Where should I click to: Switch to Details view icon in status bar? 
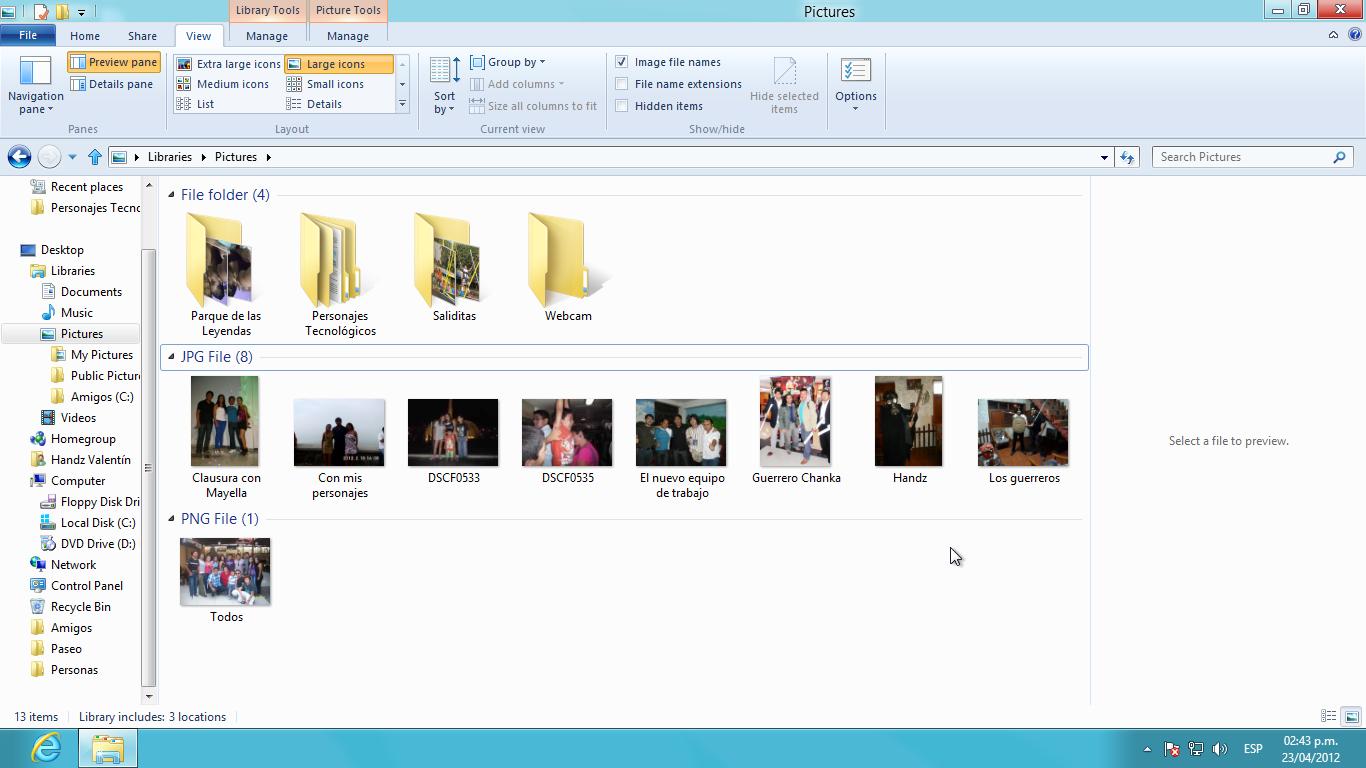click(x=1328, y=717)
